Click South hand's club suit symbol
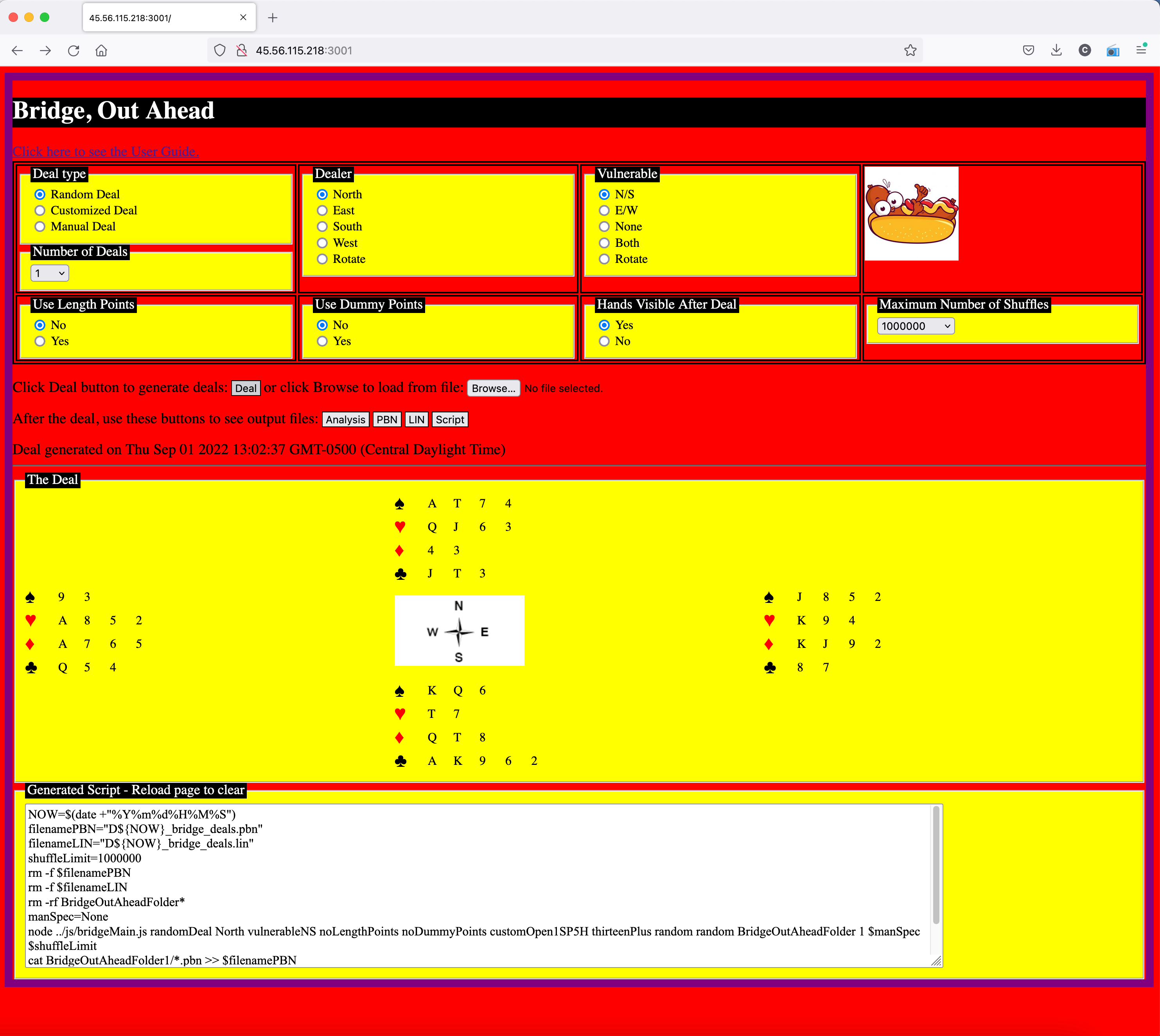Image resolution: width=1160 pixels, height=1036 pixels. [400, 761]
